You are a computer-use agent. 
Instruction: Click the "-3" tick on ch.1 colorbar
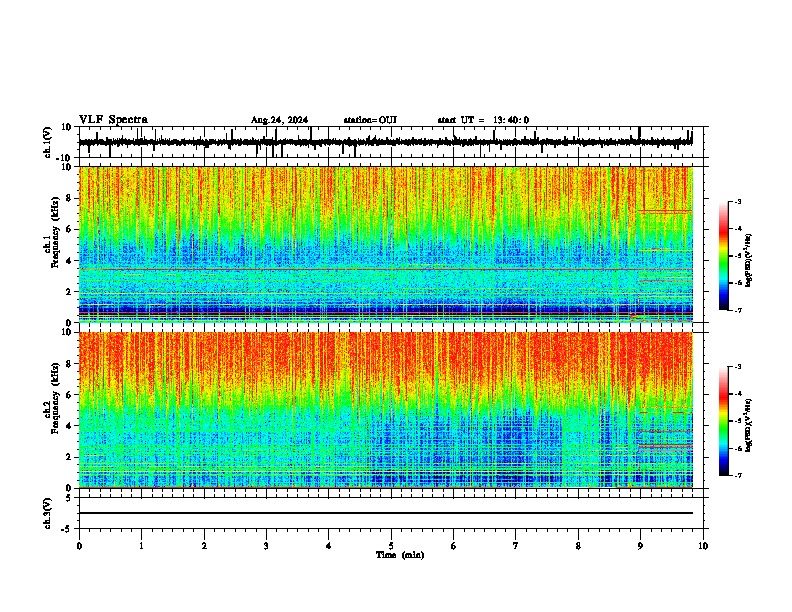pos(737,202)
